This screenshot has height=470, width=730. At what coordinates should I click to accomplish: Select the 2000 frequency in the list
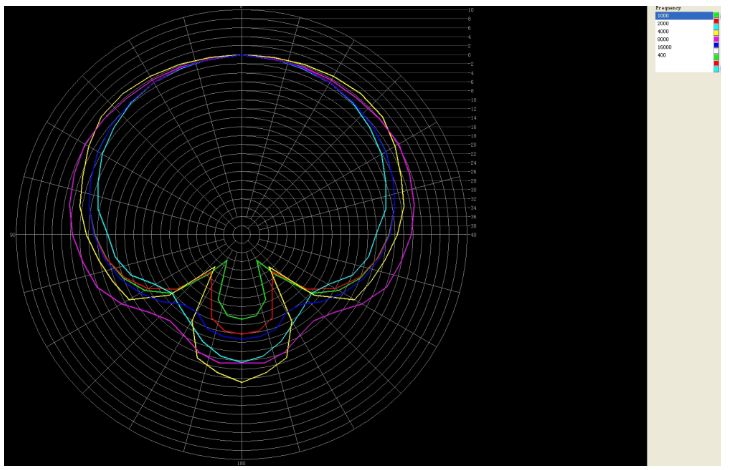pyautogui.click(x=664, y=24)
